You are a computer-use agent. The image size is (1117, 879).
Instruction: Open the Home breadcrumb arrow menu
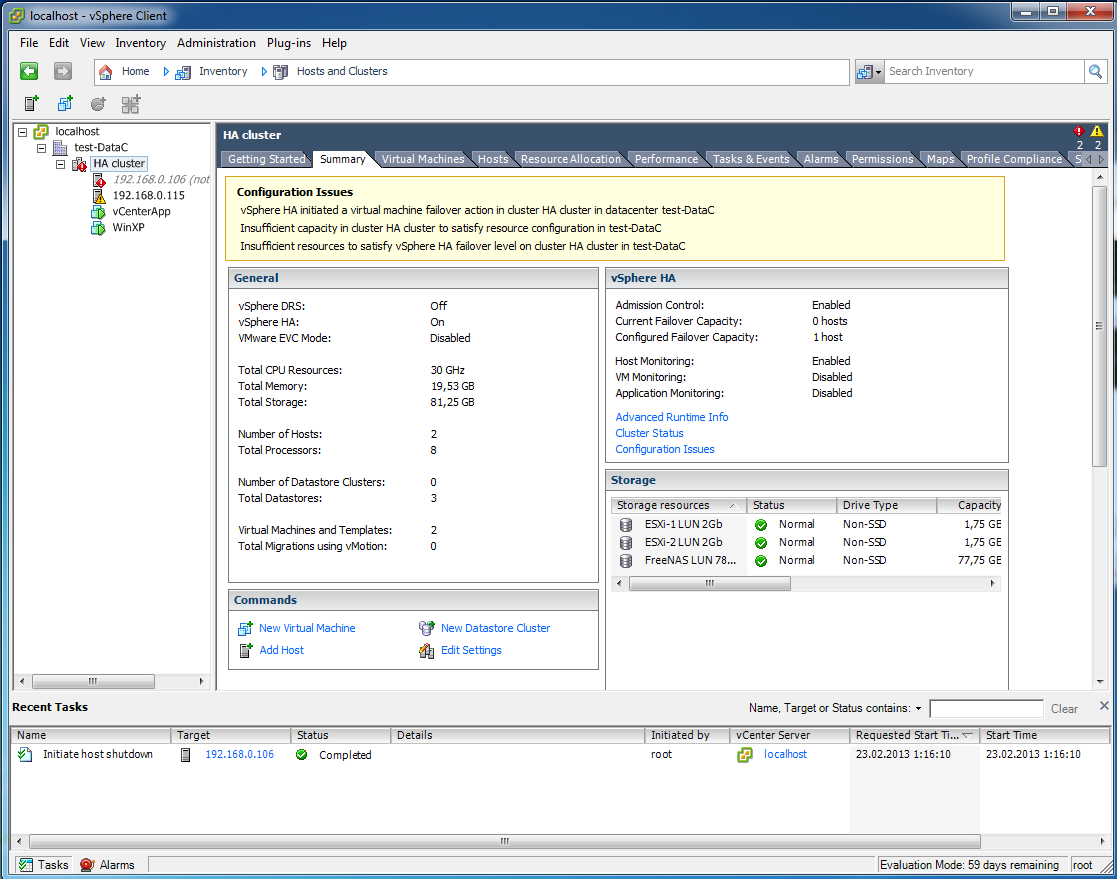click(x=166, y=72)
